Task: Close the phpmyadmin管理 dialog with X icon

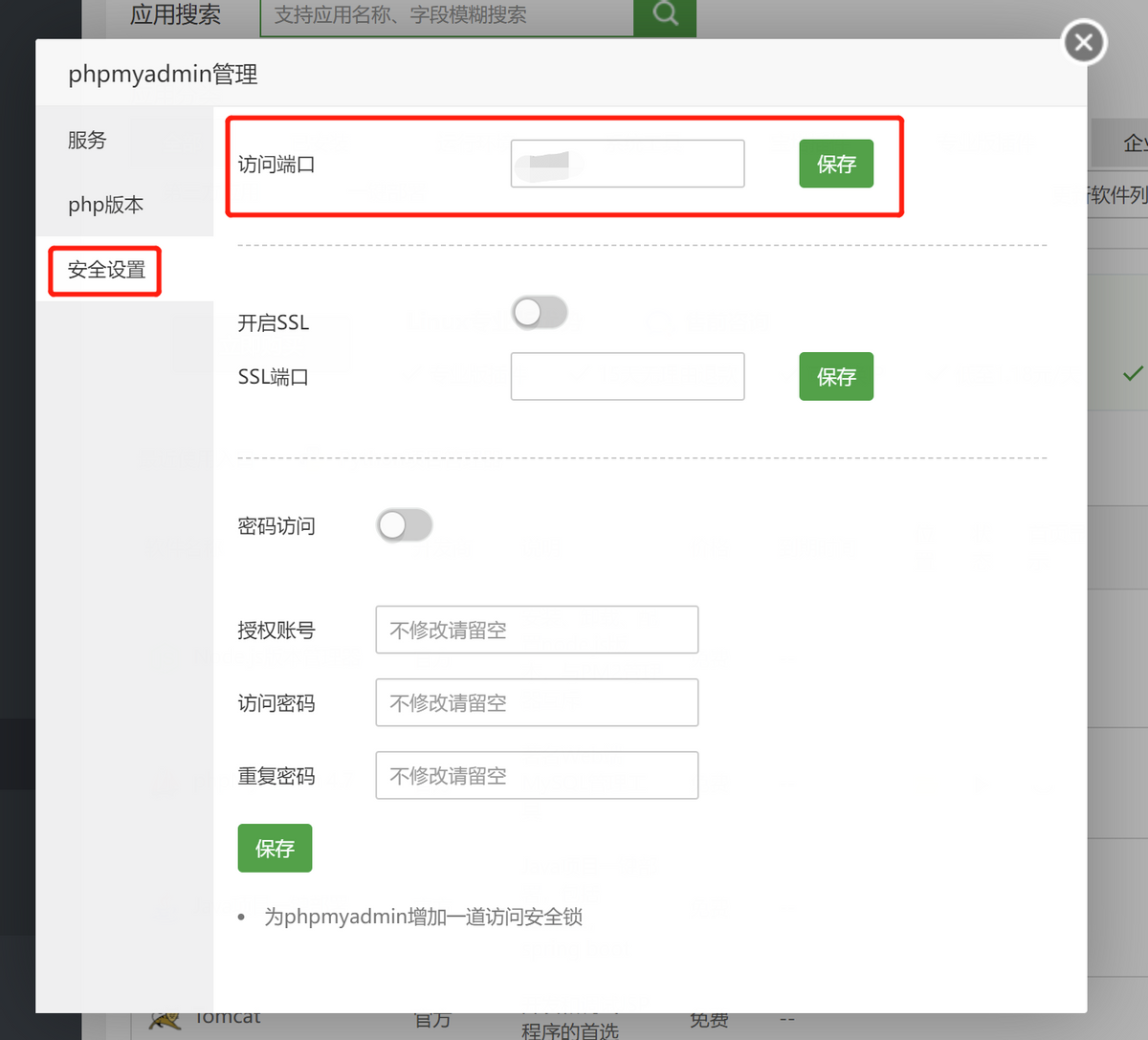Action: (x=1084, y=42)
